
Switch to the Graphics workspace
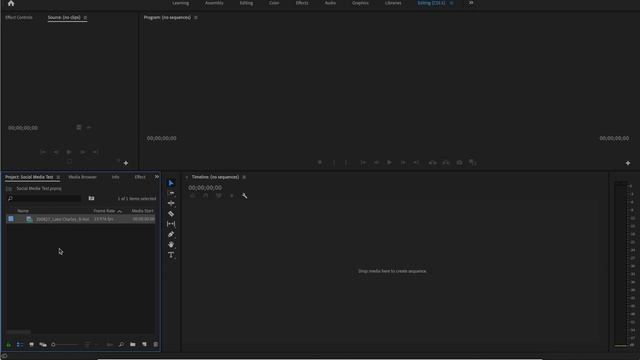point(360,3)
